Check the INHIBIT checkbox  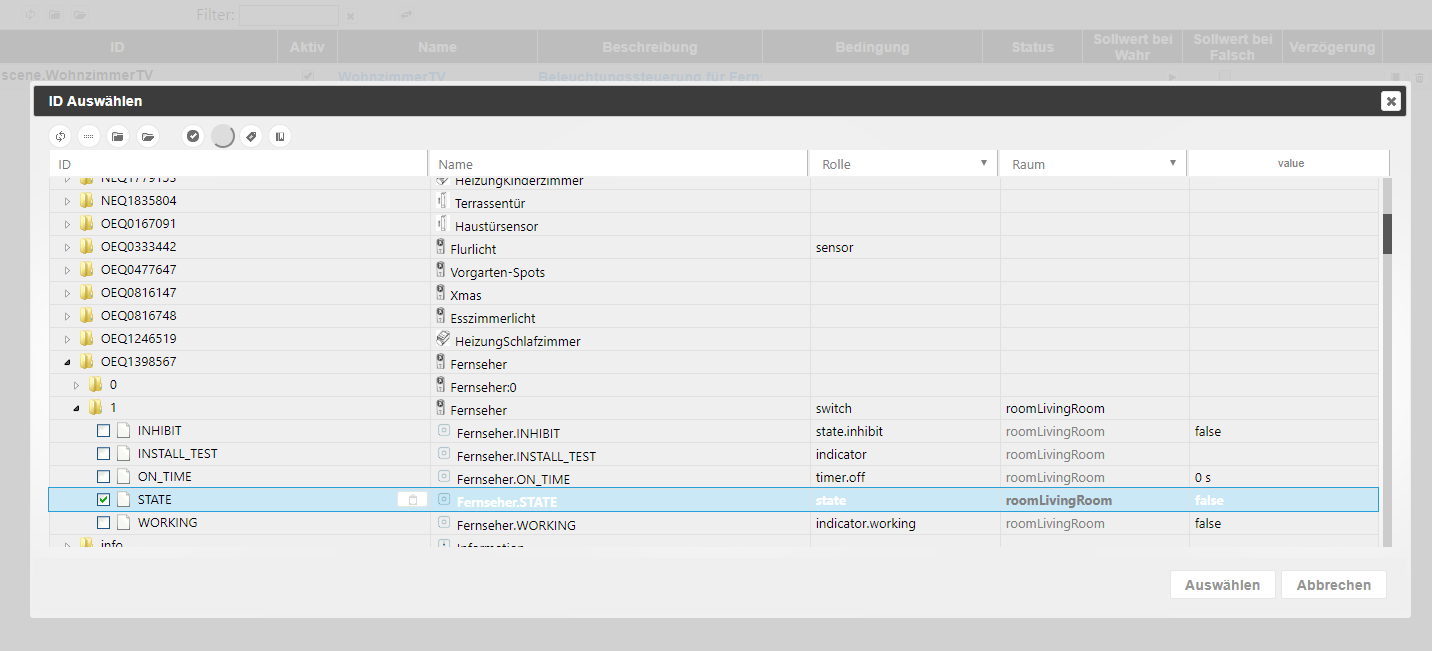click(104, 431)
